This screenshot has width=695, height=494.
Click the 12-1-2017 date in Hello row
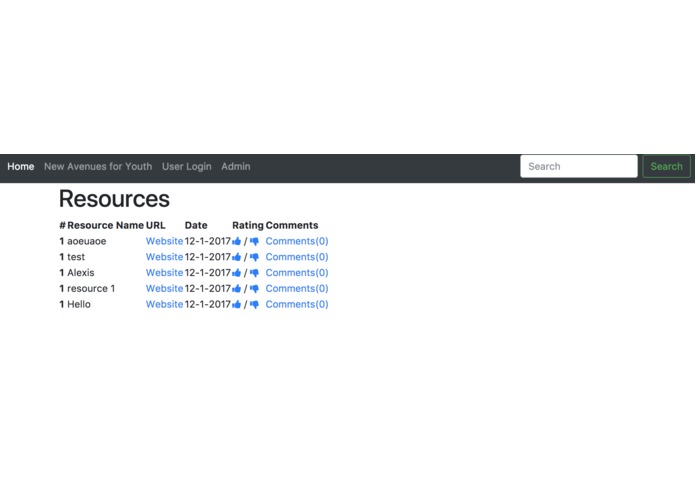[207, 304]
